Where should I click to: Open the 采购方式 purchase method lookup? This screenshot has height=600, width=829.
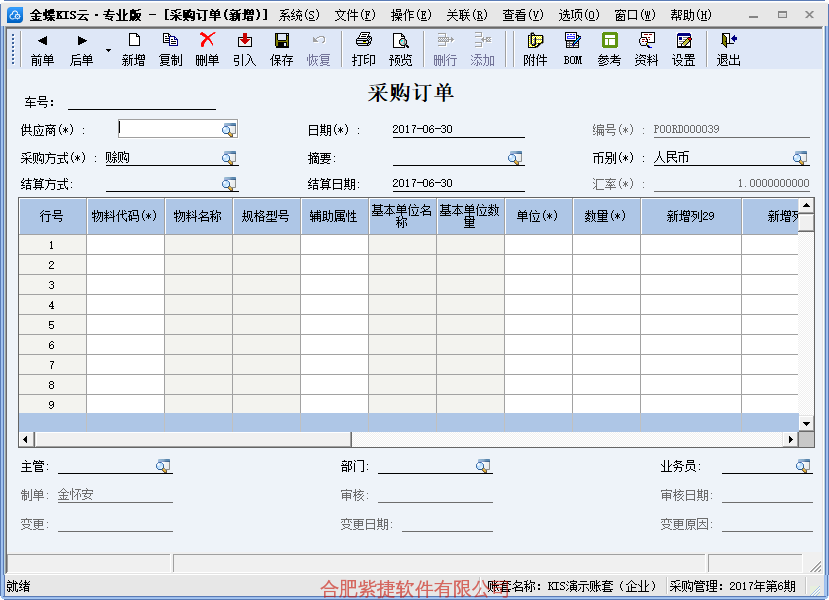pyautogui.click(x=229, y=158)
